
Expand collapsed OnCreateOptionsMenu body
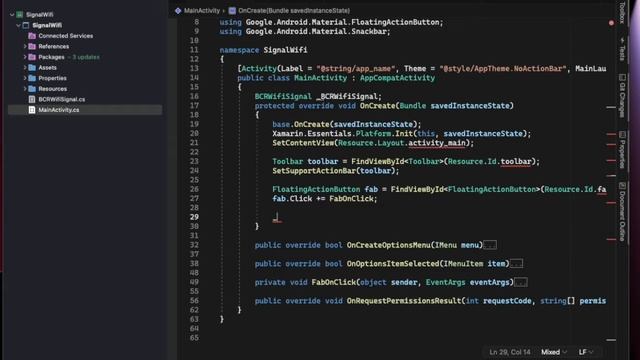coord(490,245)
